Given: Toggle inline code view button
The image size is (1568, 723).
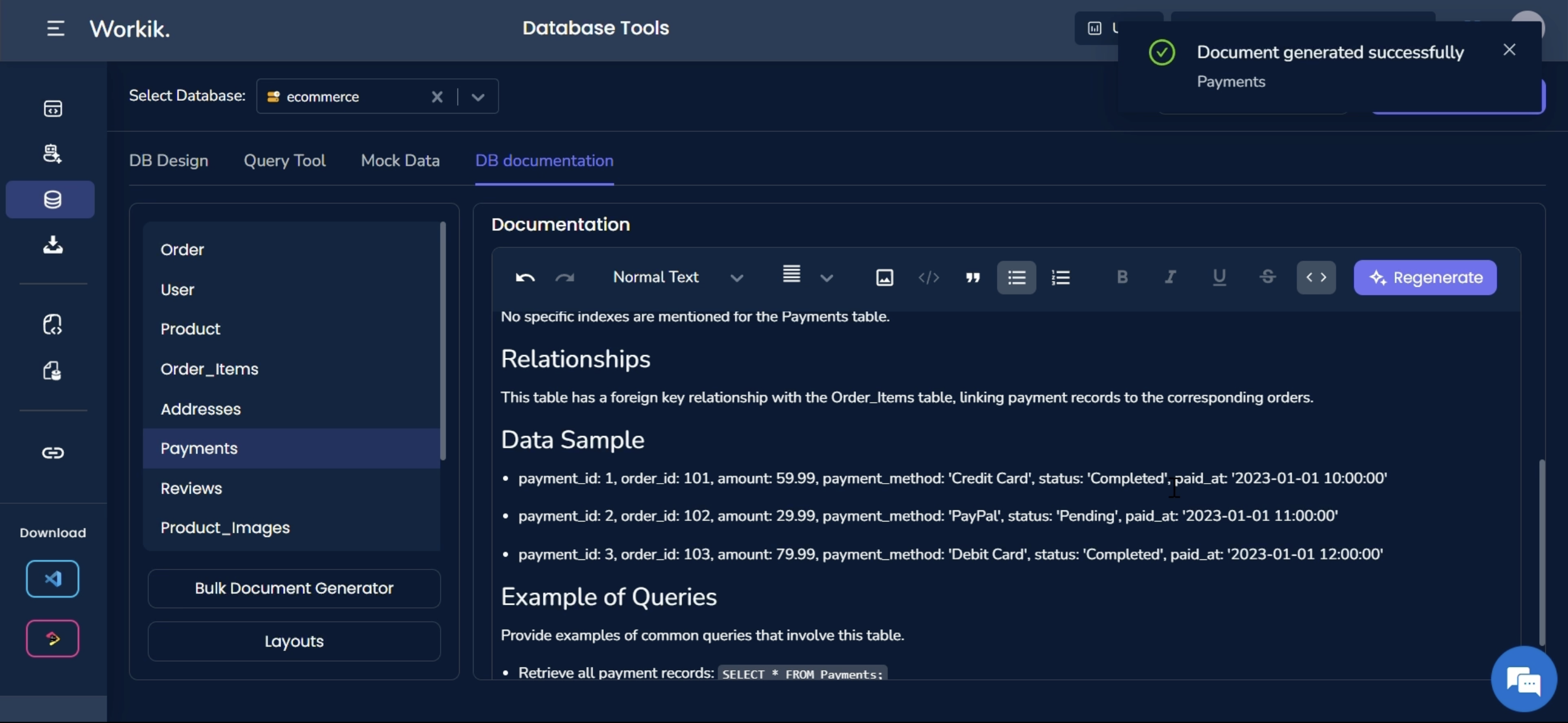Looking at the screenshot, I should 1316,277.
